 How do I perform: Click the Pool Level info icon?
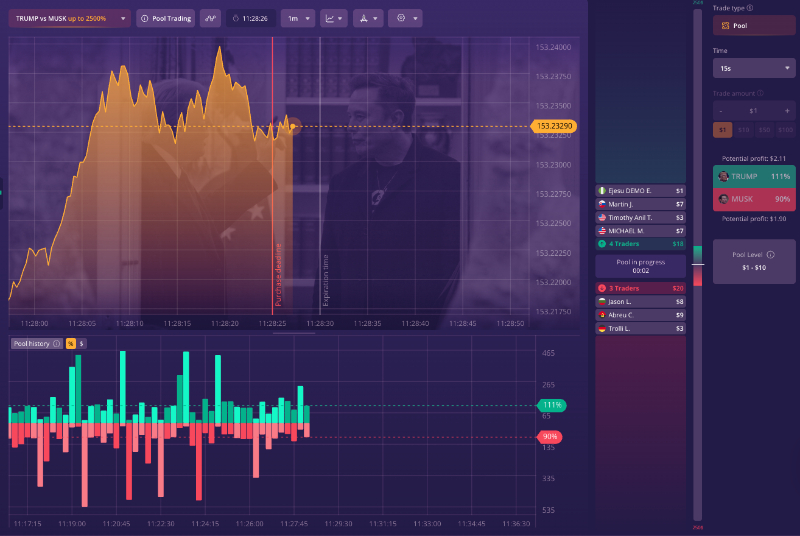[x=770, y=255]
